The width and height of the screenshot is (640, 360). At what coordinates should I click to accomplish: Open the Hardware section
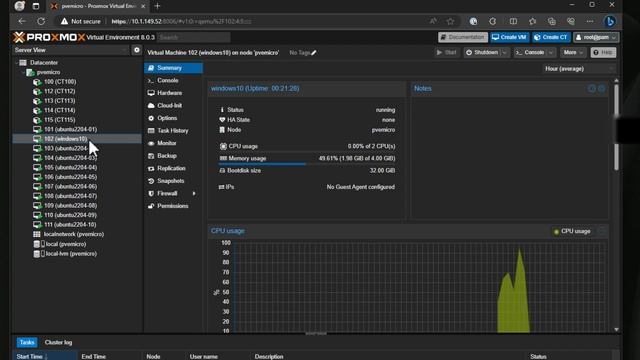173,93
